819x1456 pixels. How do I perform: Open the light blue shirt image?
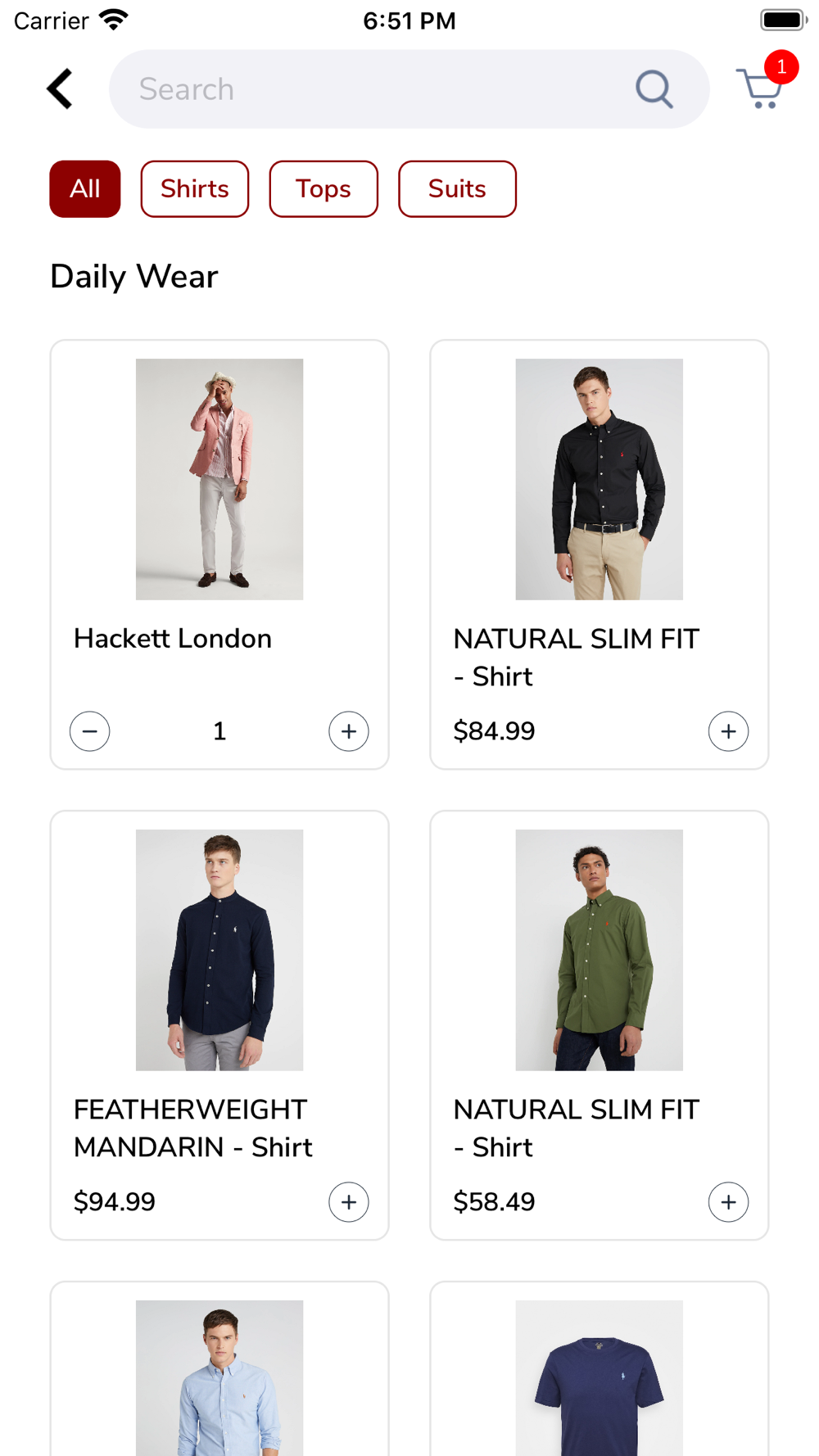click(219, 1378)
